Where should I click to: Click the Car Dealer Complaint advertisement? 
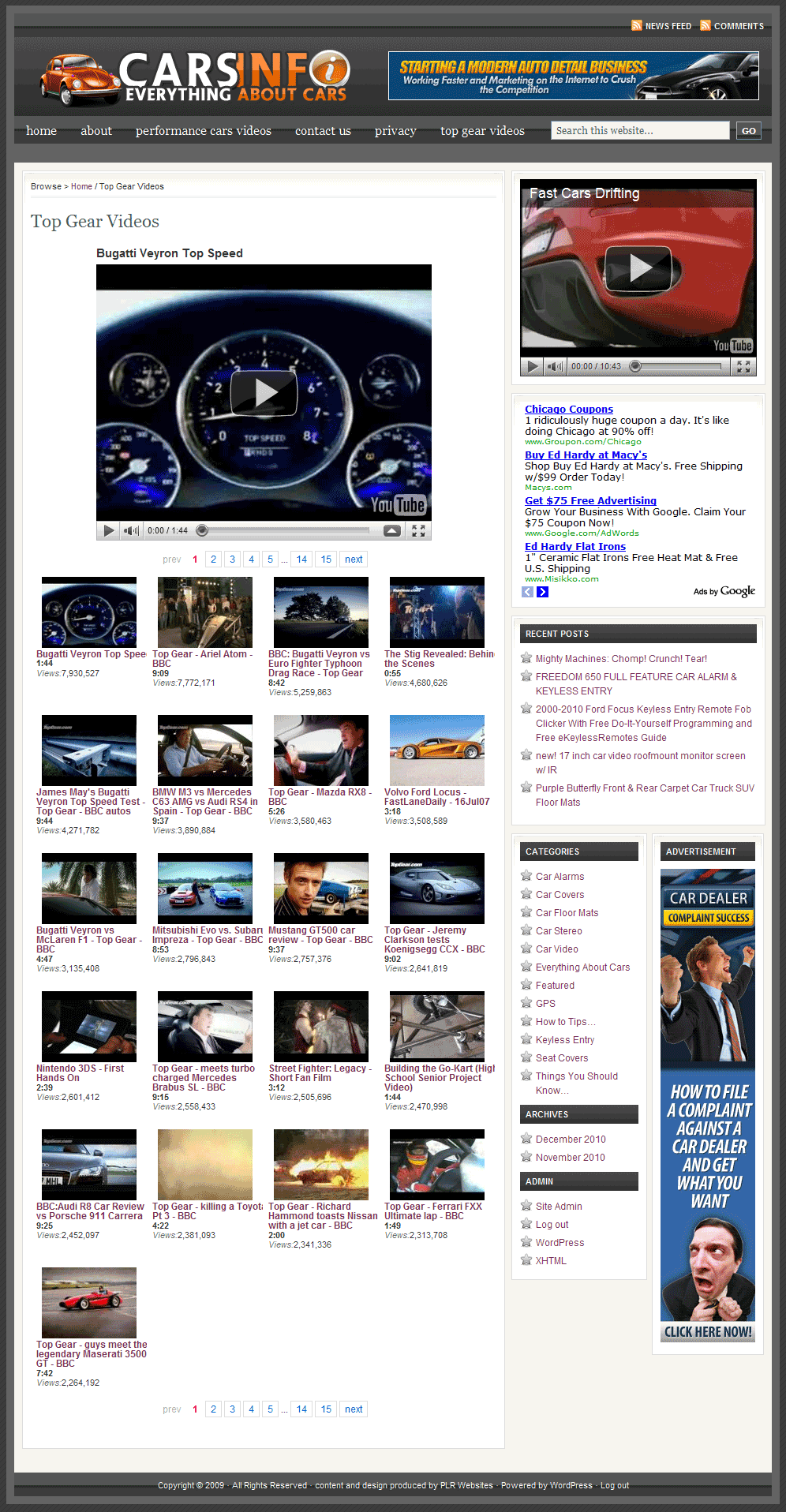click(x=708, y=1106)
